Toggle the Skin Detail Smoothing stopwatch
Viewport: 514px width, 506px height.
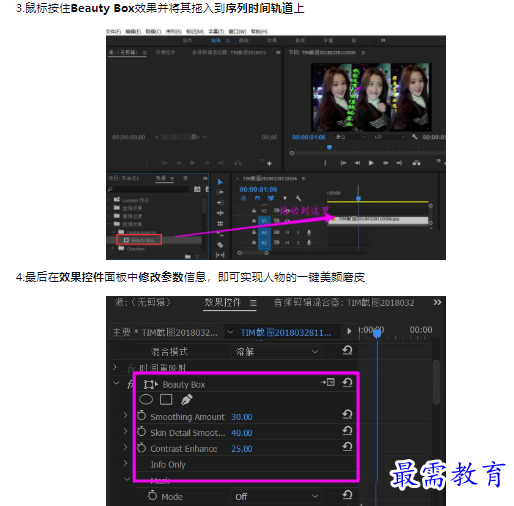point(142,431)
